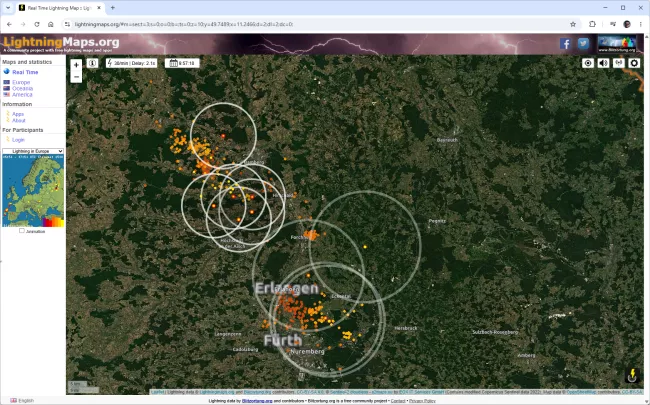
Task: Click the Nuremberg city label
Action: tap(307, 352)
